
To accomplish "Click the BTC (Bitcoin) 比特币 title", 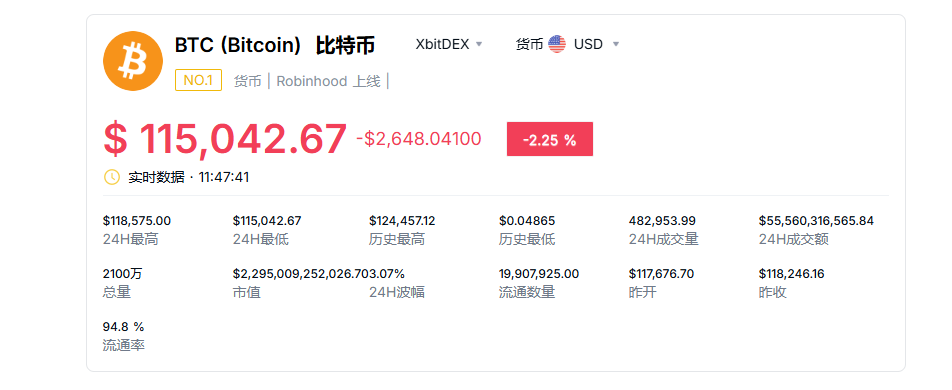I will click(x=274, y=45).
